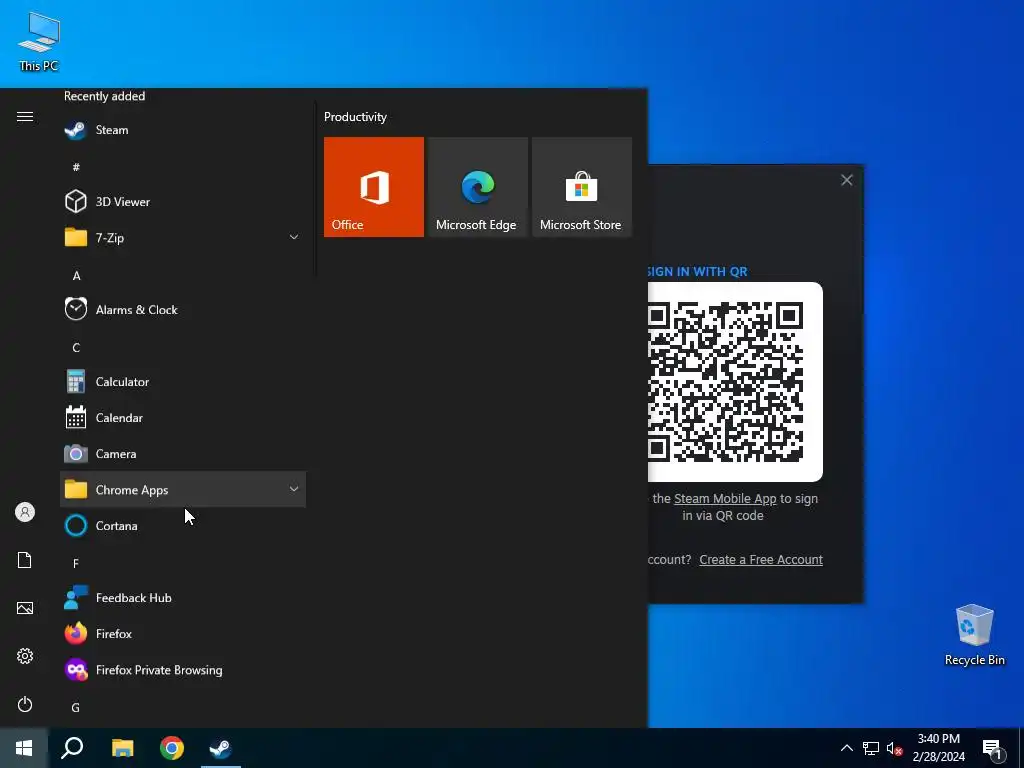Click the '#' letter group header
Screen dimensions: 1024x768
[76, 167]
